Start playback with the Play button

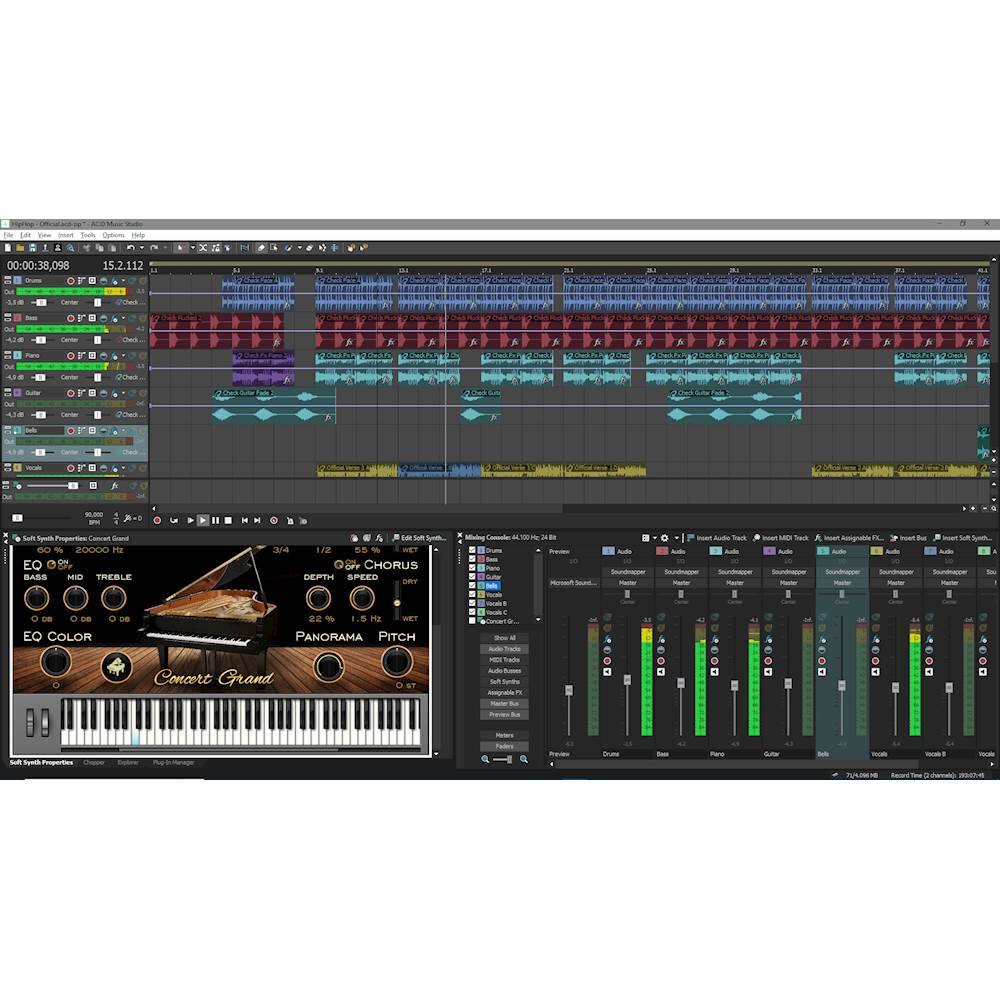click(x=203, y=520)
